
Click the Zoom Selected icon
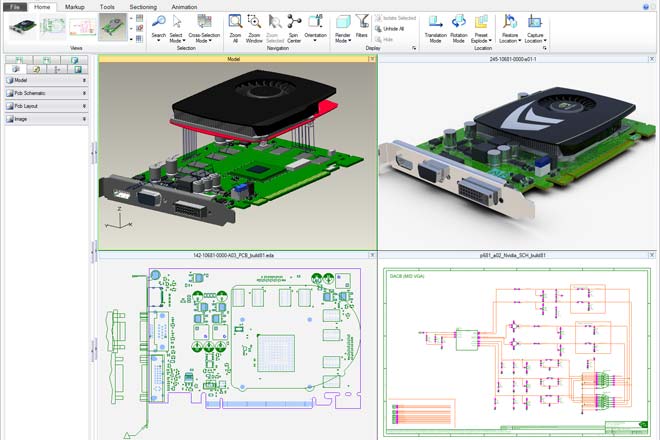(275, 22)
